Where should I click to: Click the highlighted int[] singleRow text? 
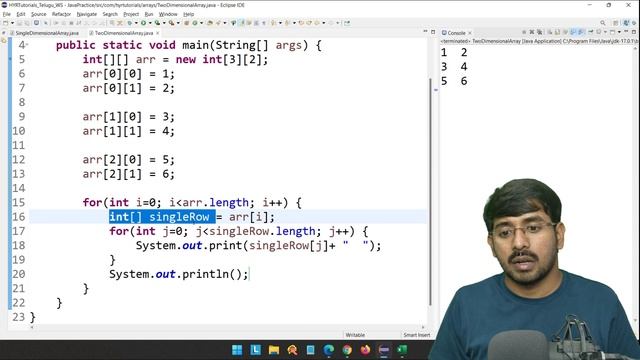click(162, 217)
